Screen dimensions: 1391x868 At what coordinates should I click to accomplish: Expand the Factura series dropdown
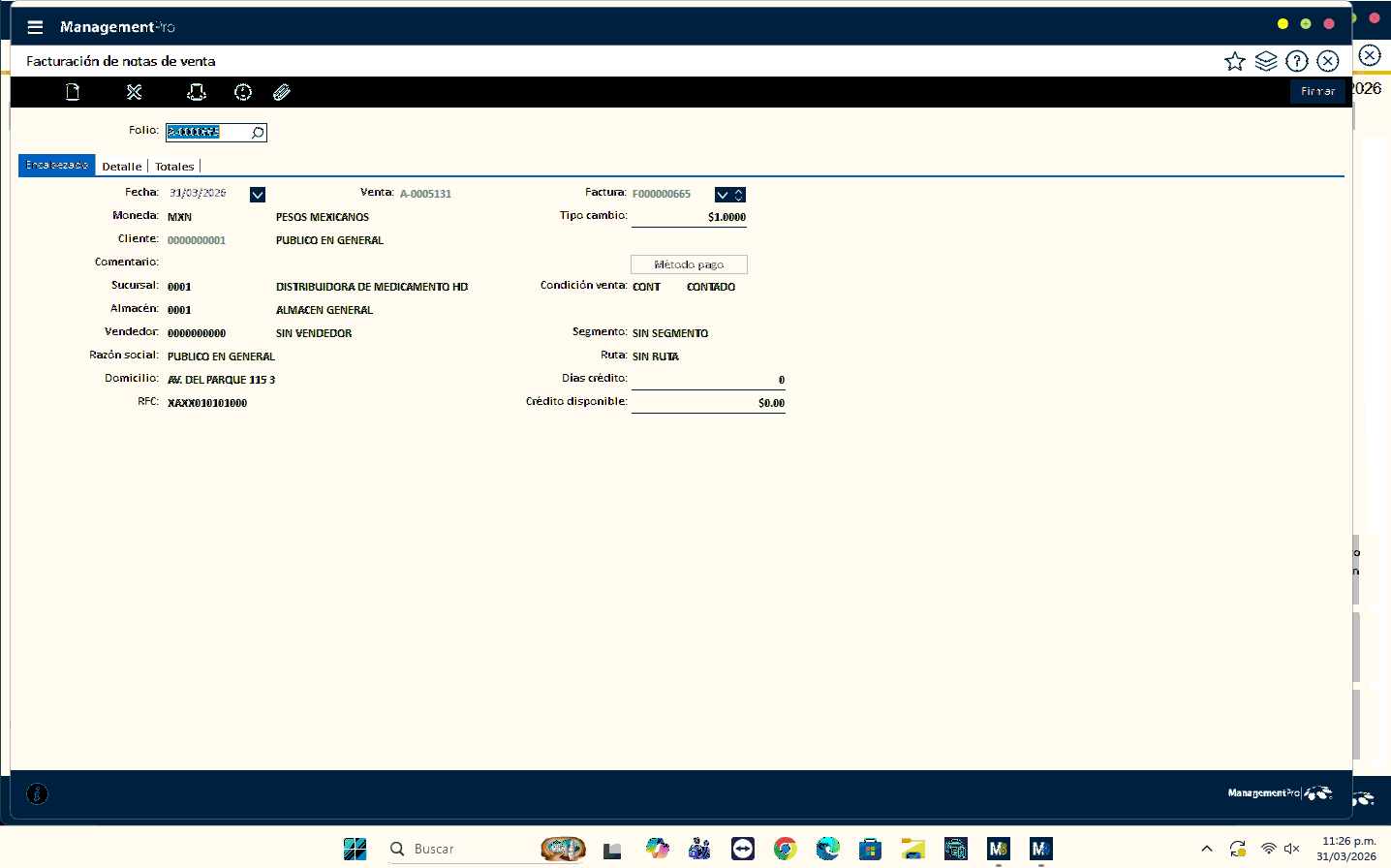pyautogui.click(x=723, y=195)
